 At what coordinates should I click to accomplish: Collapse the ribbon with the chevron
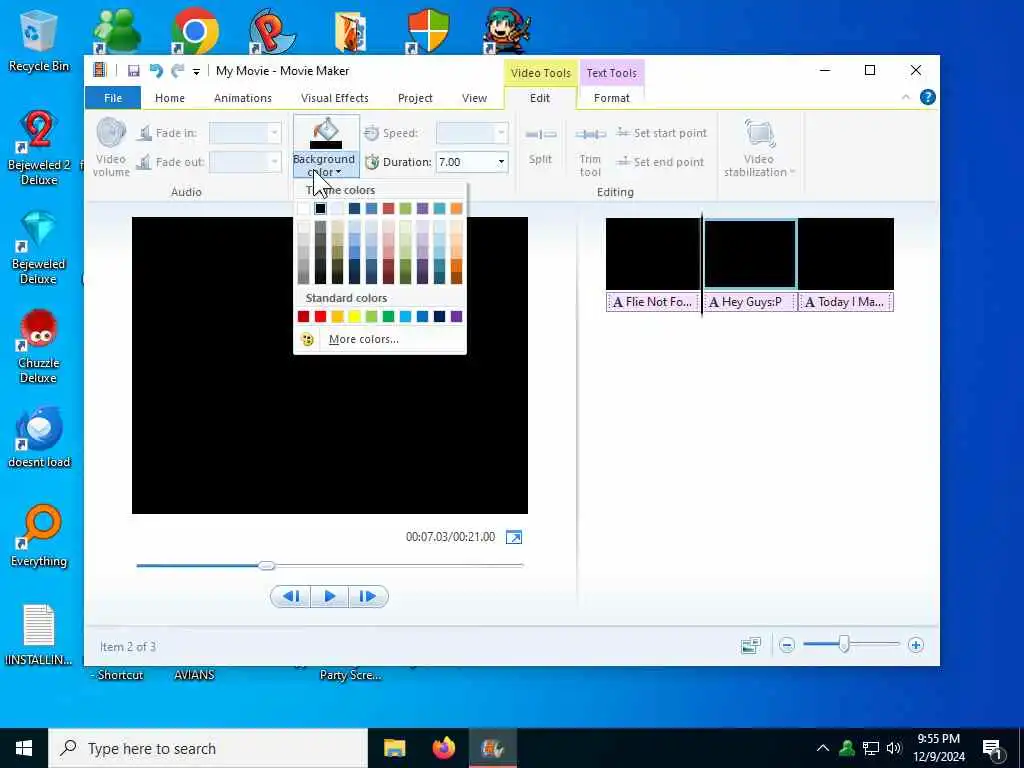point(906,97)
